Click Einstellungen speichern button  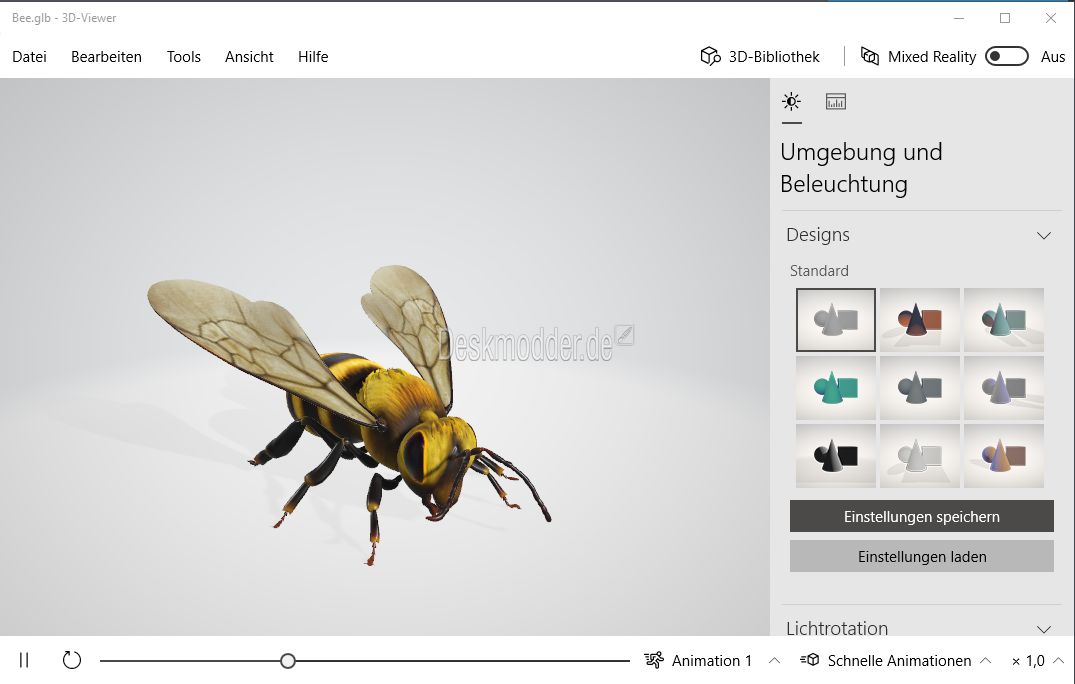pos(921,516)
